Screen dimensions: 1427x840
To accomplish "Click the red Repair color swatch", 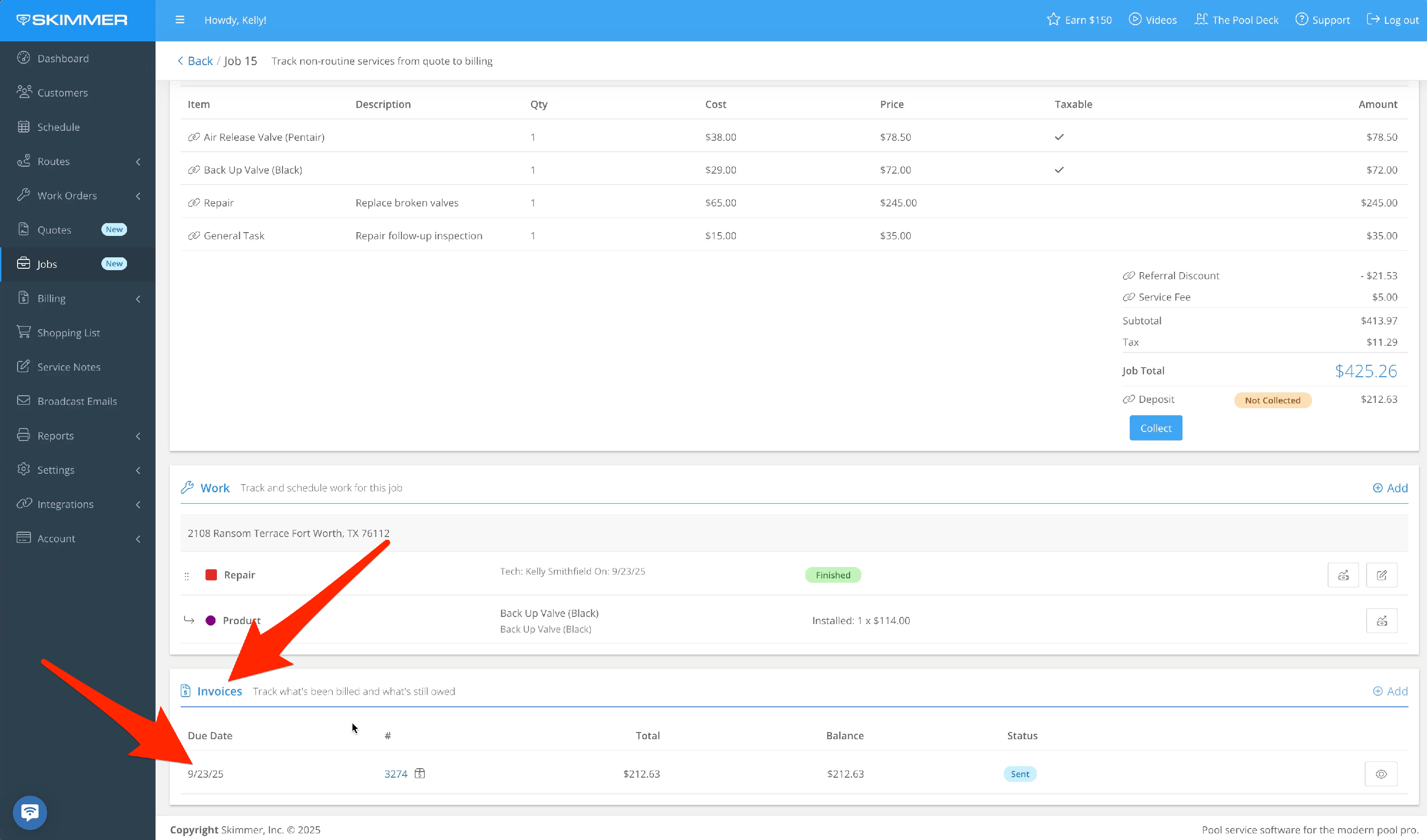I will point(211,575).
